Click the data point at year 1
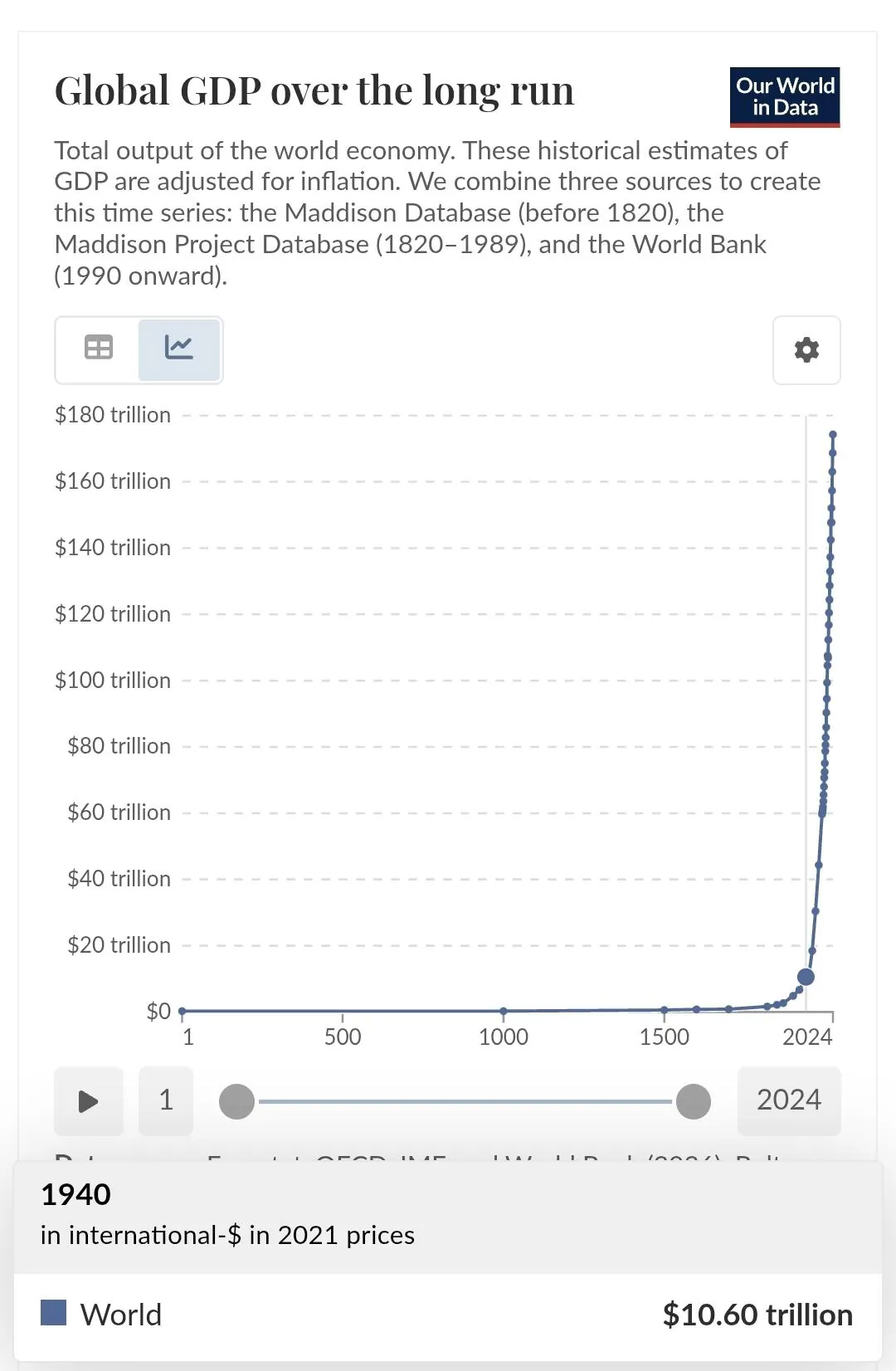This screenshot has width=896, height=1371. (183, 1011)
